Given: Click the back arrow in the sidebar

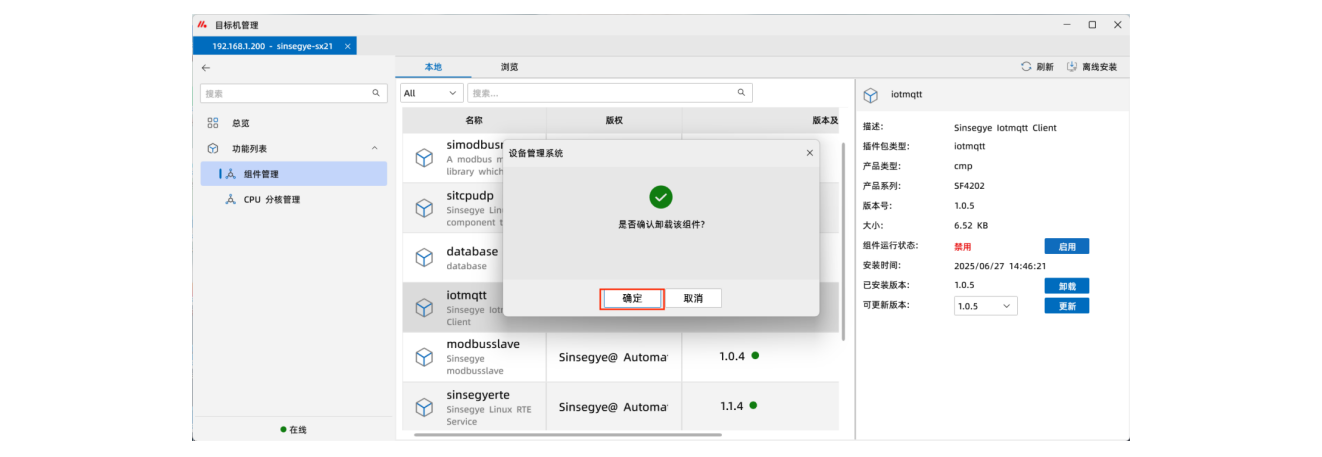Looking at the screenshot, I should tap(206, 67).
